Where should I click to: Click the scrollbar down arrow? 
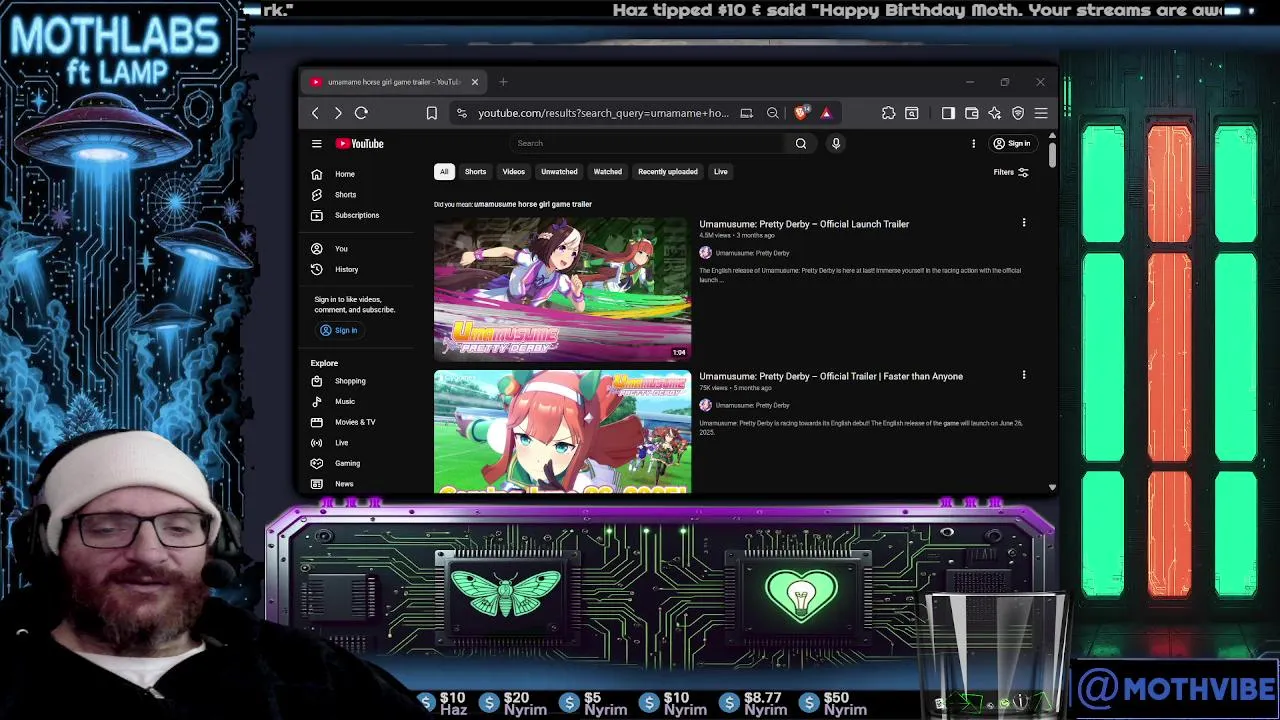pos(1052,488)
